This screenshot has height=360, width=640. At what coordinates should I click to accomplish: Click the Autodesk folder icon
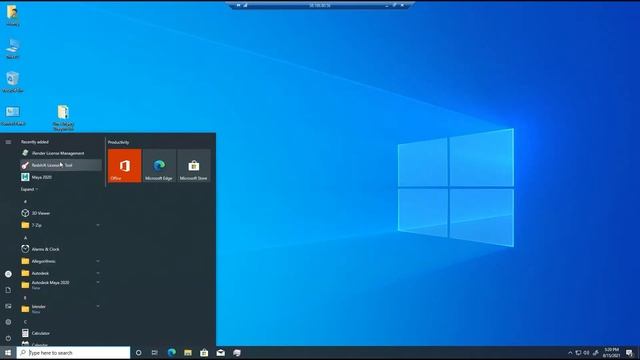[x=25, y=273]
